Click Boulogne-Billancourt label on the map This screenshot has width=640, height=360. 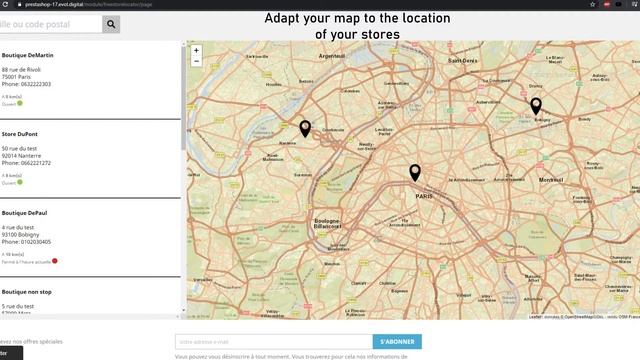tap(327, 223)
